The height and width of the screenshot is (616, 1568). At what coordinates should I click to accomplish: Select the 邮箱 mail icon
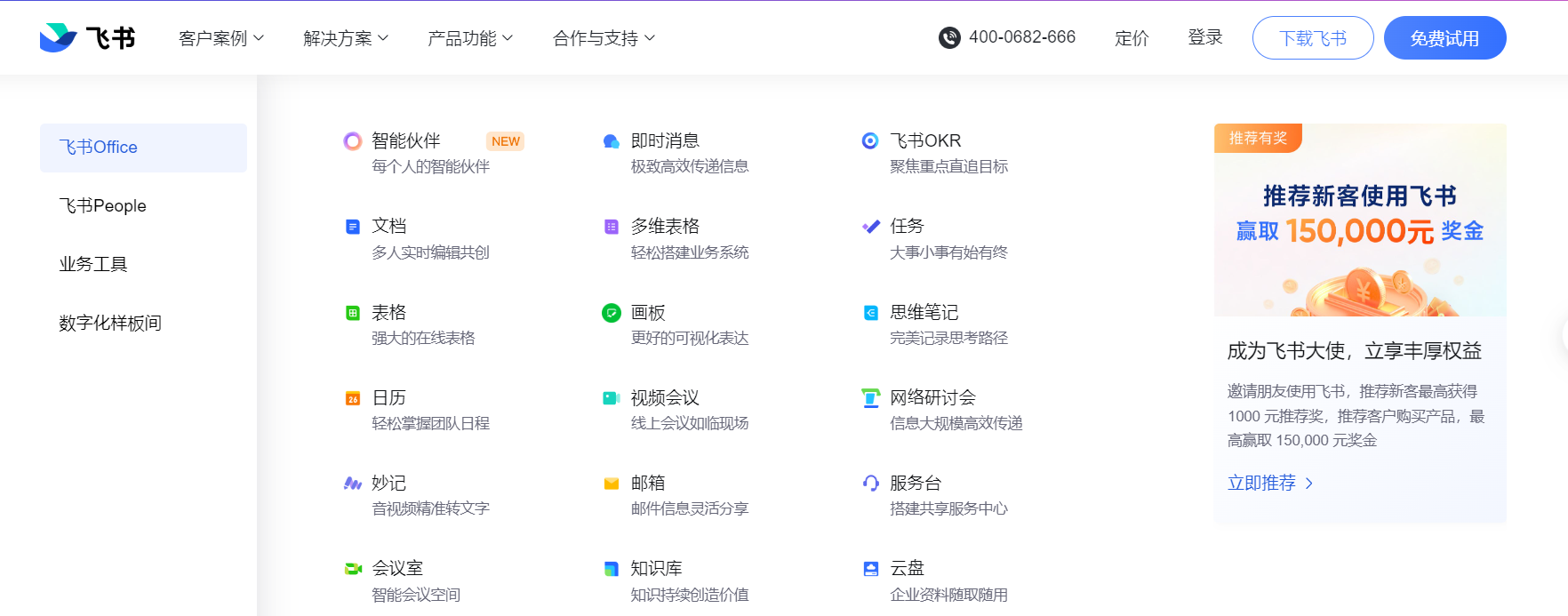pos(612,484)
